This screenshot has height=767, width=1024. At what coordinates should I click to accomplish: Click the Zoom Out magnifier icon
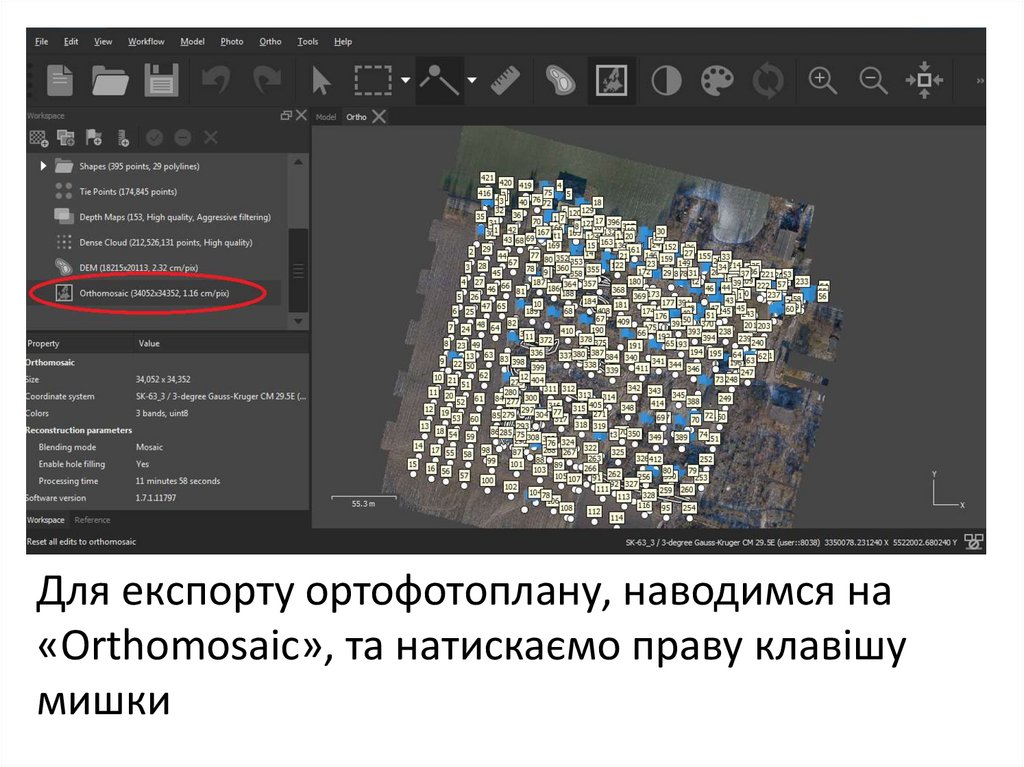pos(873,80)
